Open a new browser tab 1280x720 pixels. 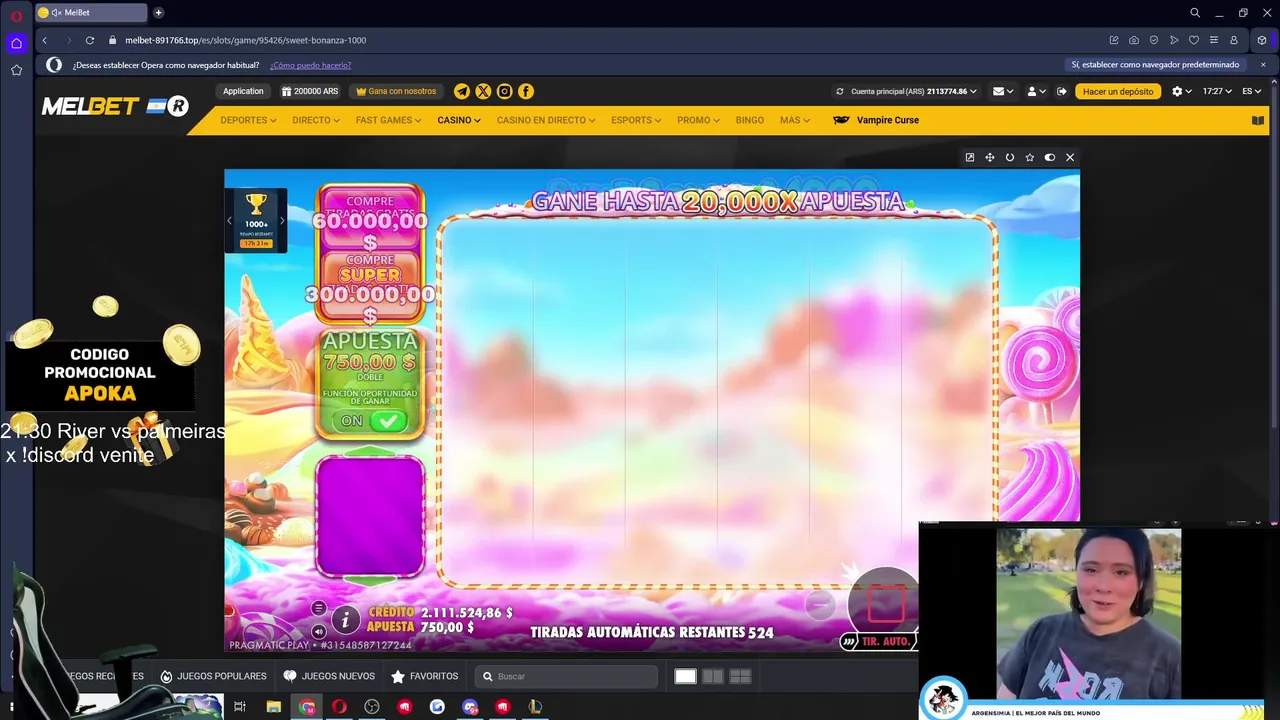tap(158, 13)
